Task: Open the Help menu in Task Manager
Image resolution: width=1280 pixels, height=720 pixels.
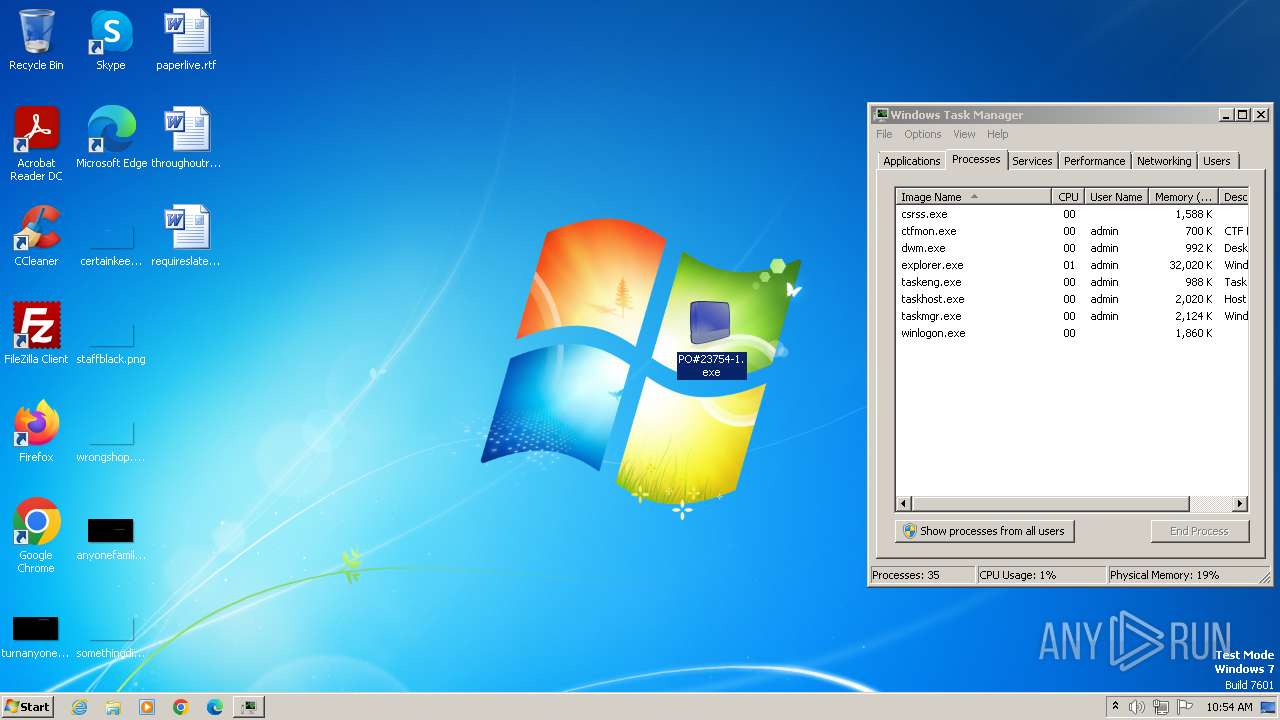Action: pos(998,134)
